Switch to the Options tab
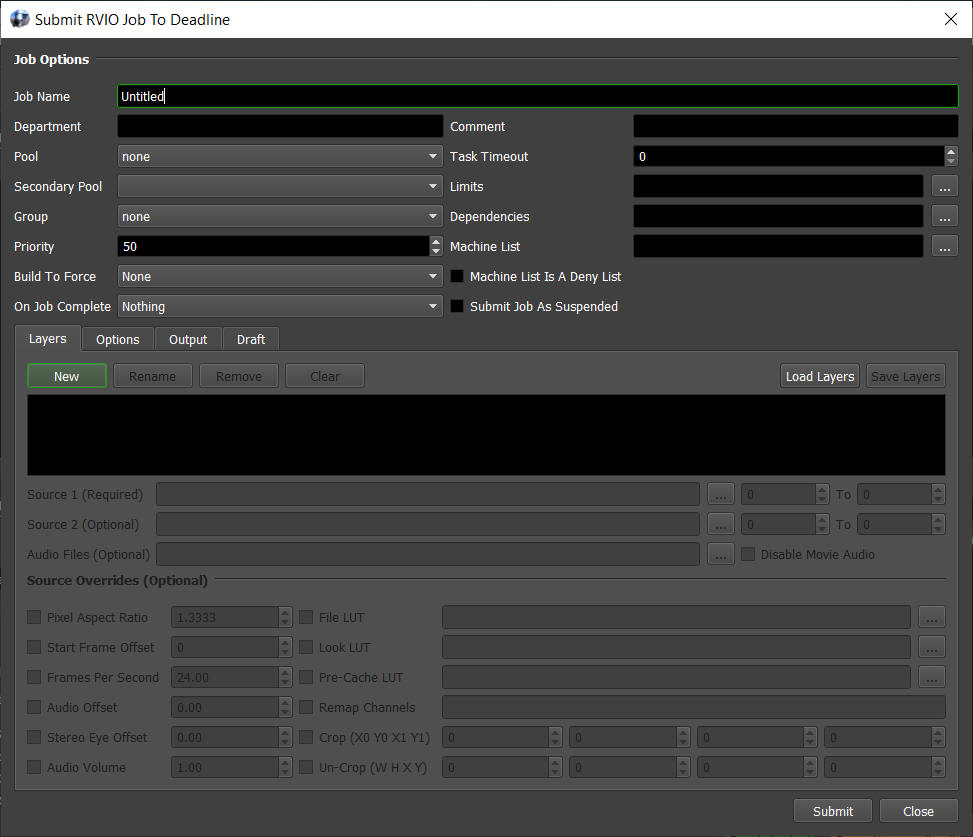Image resolution: width=973 pixels, height=837 pixels. click(117, 340)
